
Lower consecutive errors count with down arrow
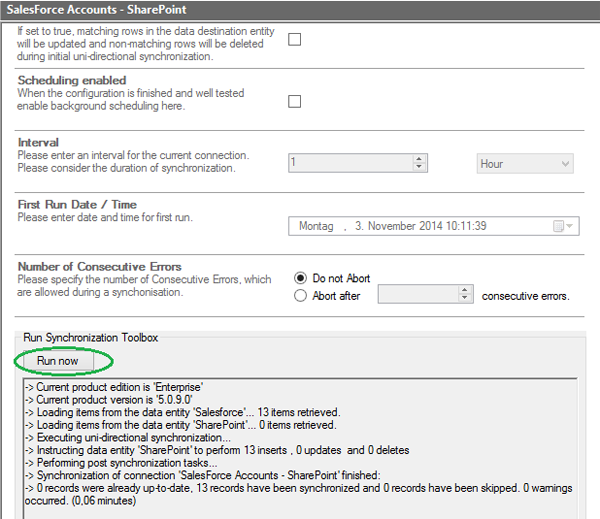[464, 299]
